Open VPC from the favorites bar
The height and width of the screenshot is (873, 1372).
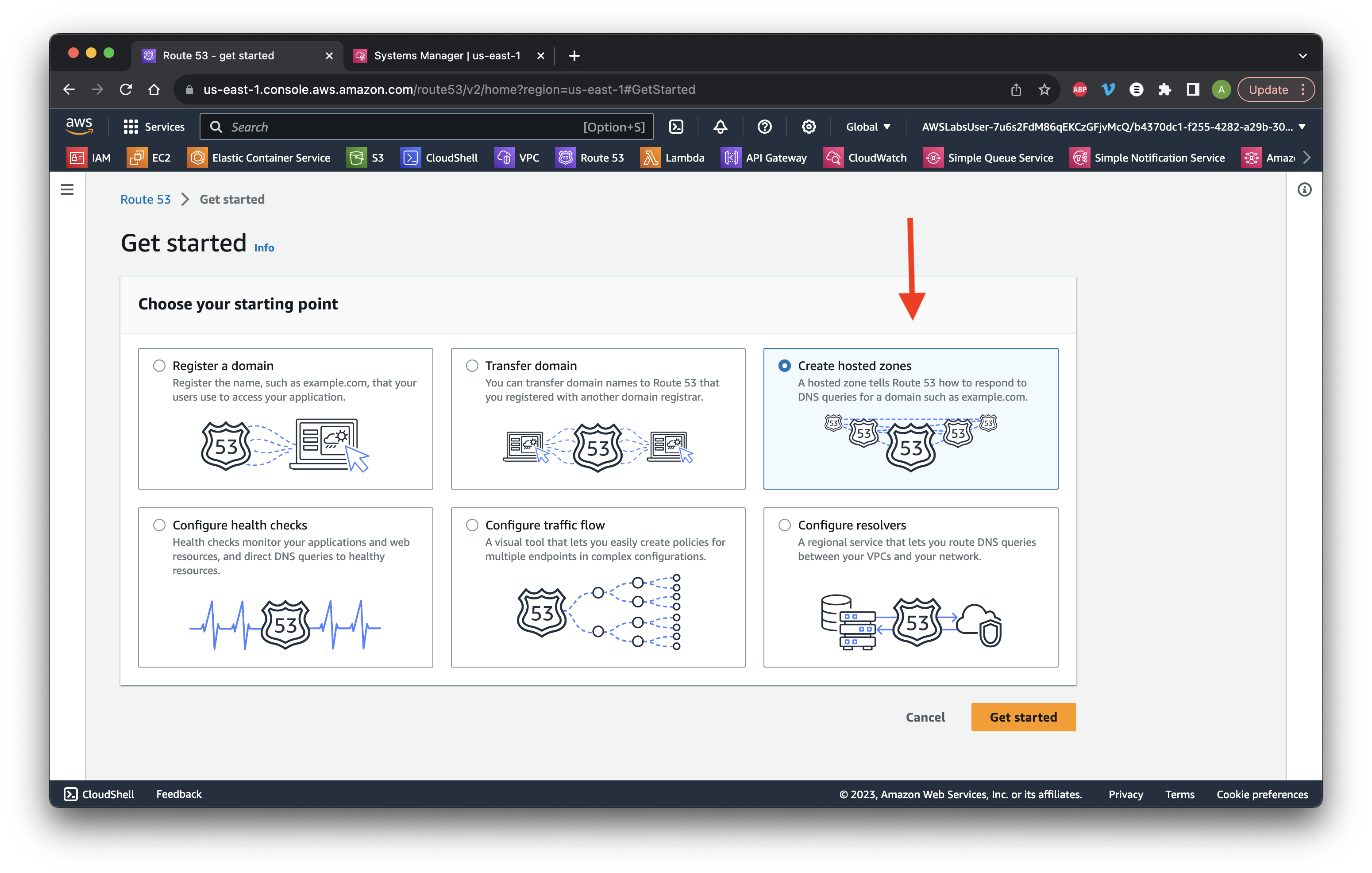(516, 158)
